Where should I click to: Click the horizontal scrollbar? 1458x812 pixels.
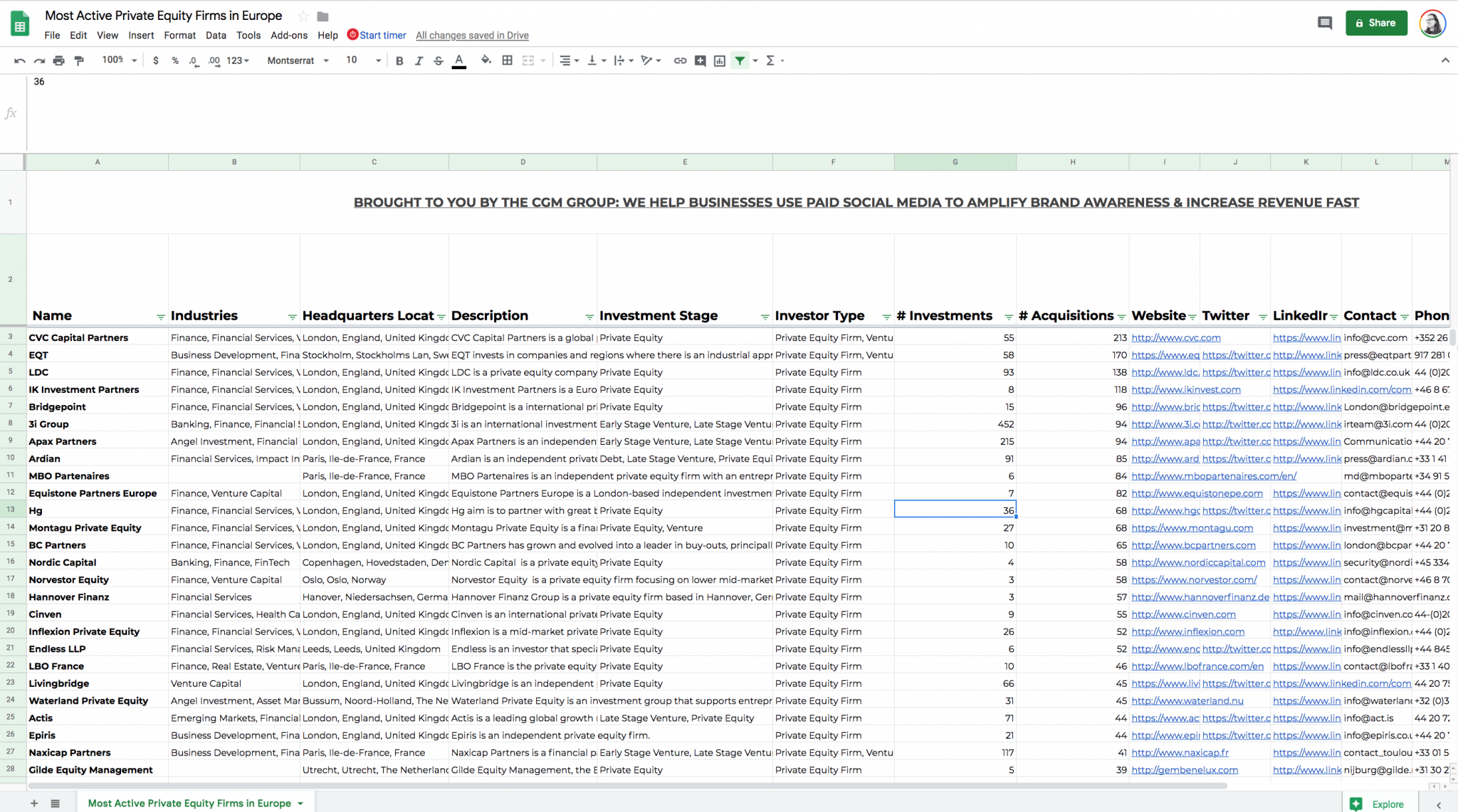point(626,786)
